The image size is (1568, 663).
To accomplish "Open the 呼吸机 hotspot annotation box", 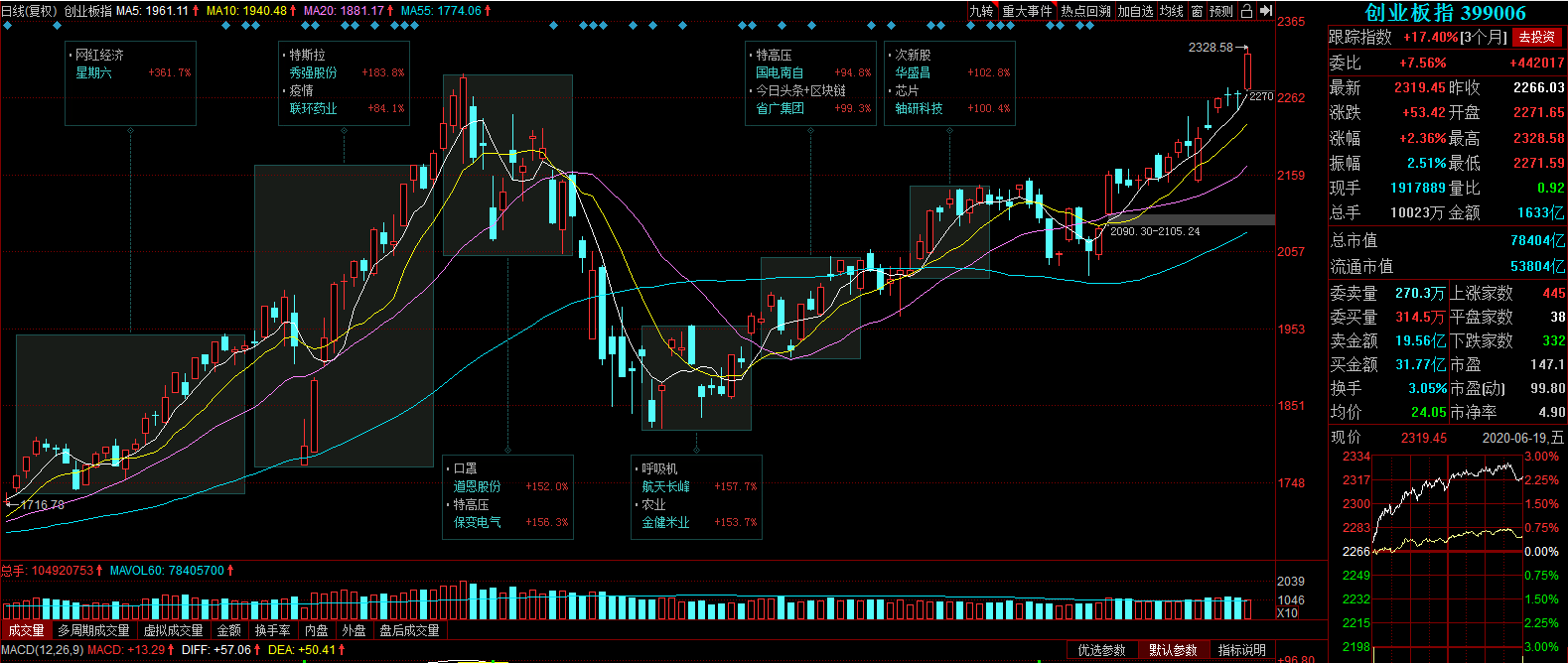I will point(696,496).
